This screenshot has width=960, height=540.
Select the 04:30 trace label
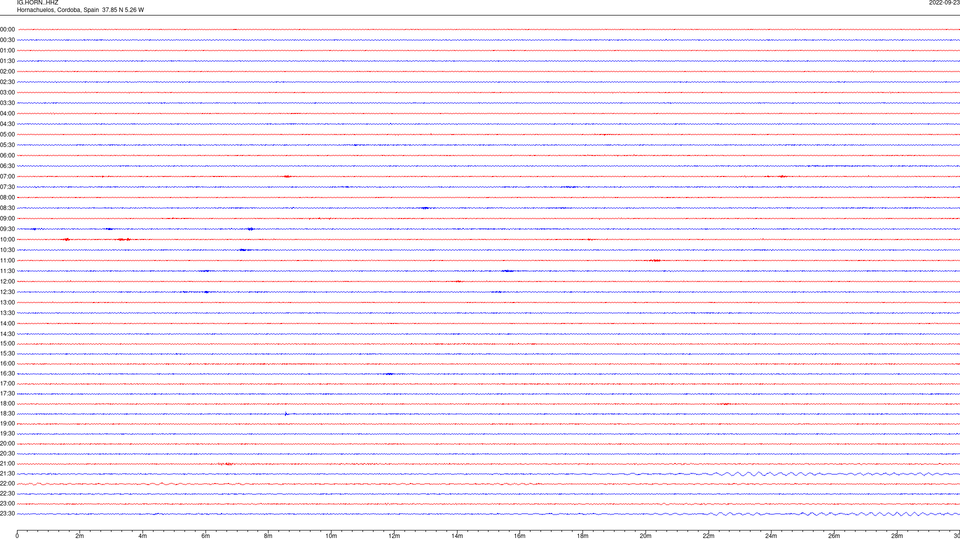coord(7,124)
